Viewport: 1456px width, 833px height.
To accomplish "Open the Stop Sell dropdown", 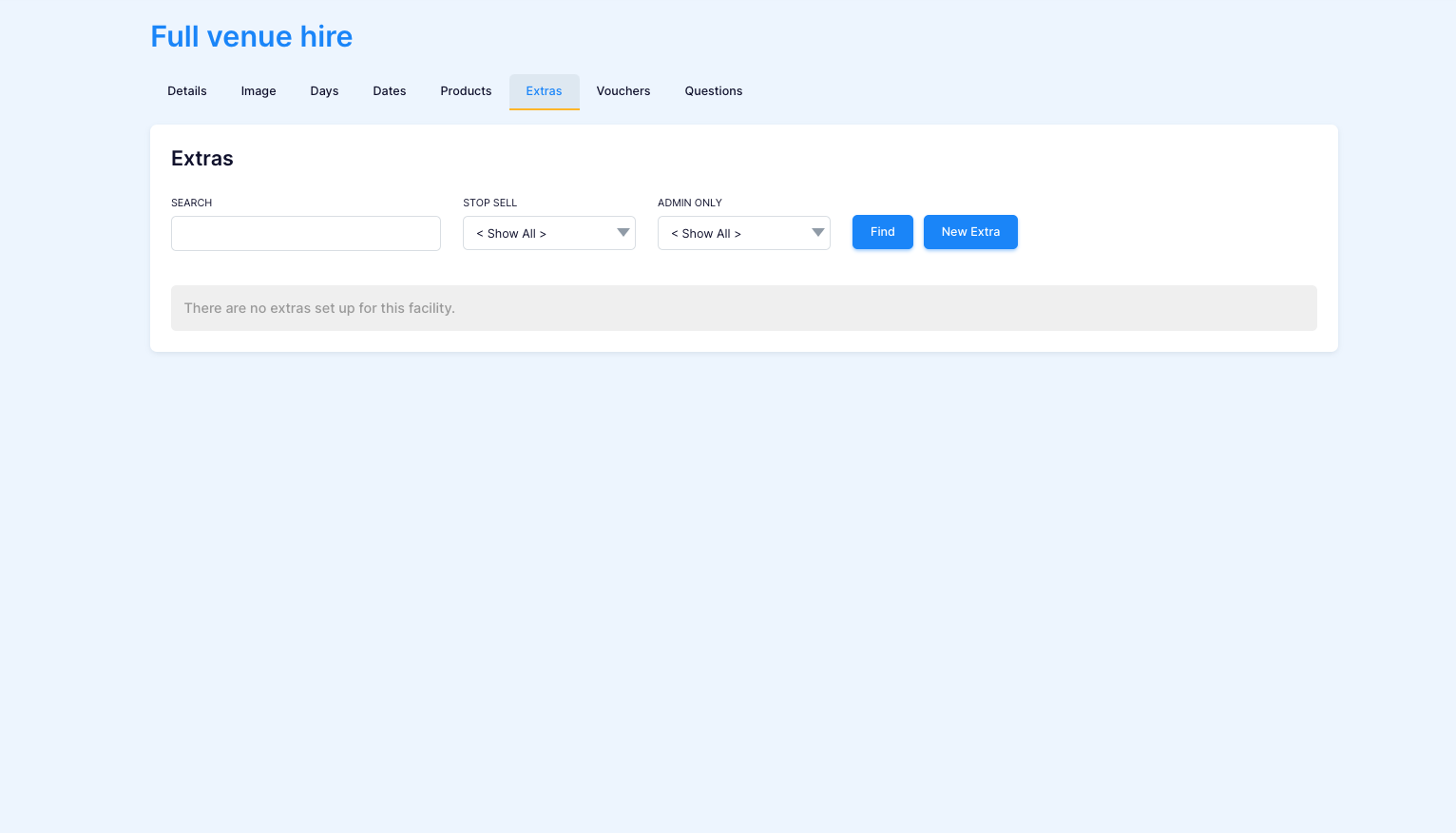I will point(549,233).
